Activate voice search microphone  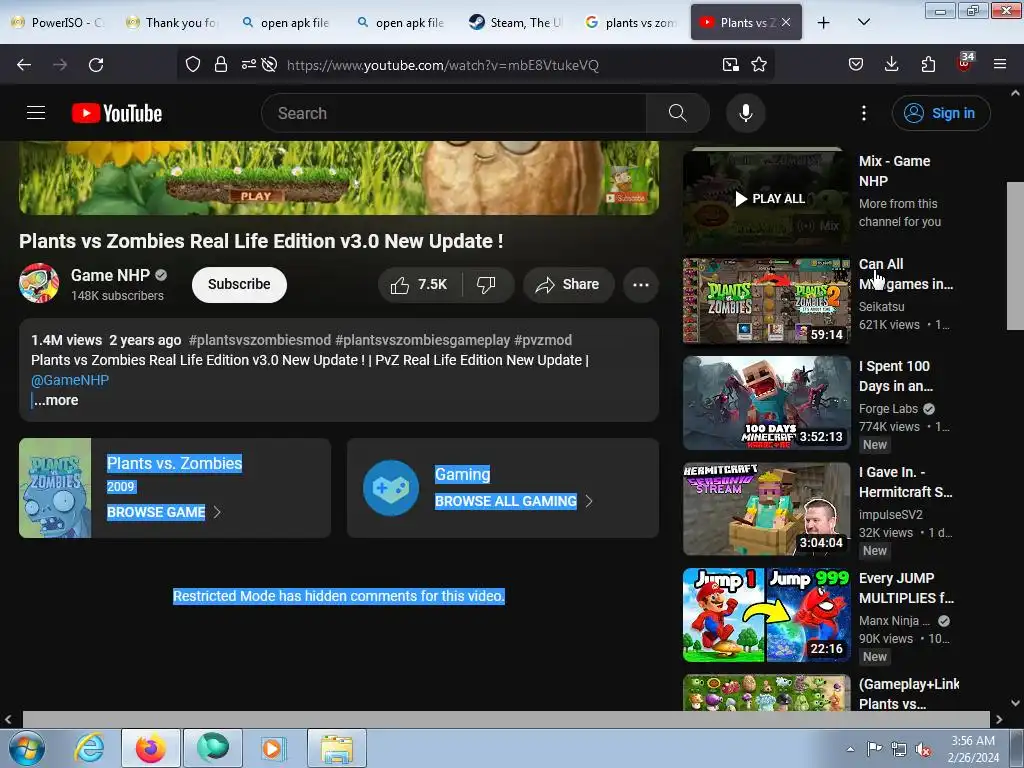coord(745,113)
